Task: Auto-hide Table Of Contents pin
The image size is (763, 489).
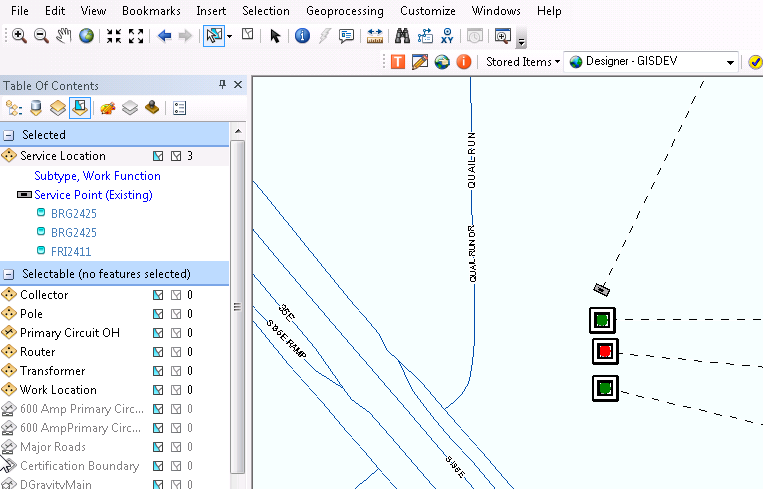Action: pyautogui.click(x=222, y=85)
